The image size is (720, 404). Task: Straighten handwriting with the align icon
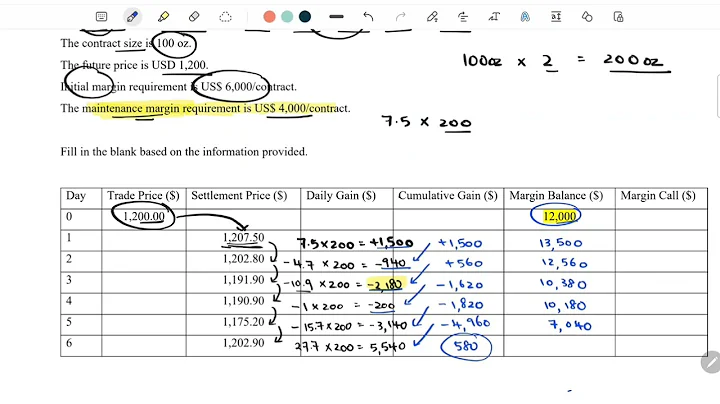pos(463,17)
